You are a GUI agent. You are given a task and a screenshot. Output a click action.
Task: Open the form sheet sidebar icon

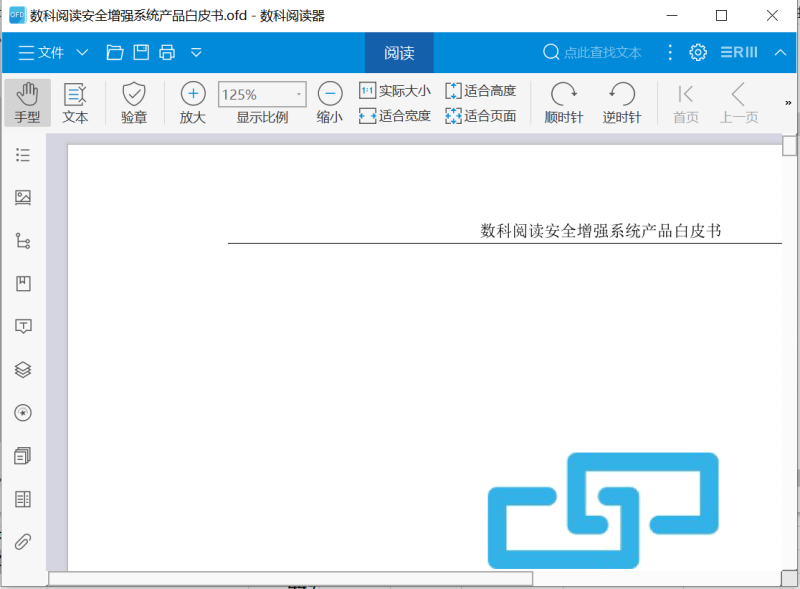(x=23, y=499)
